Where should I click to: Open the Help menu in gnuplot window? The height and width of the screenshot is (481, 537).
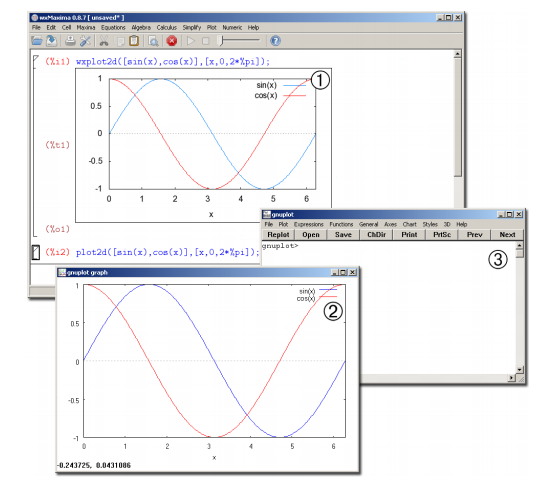[x=462, y=224]
